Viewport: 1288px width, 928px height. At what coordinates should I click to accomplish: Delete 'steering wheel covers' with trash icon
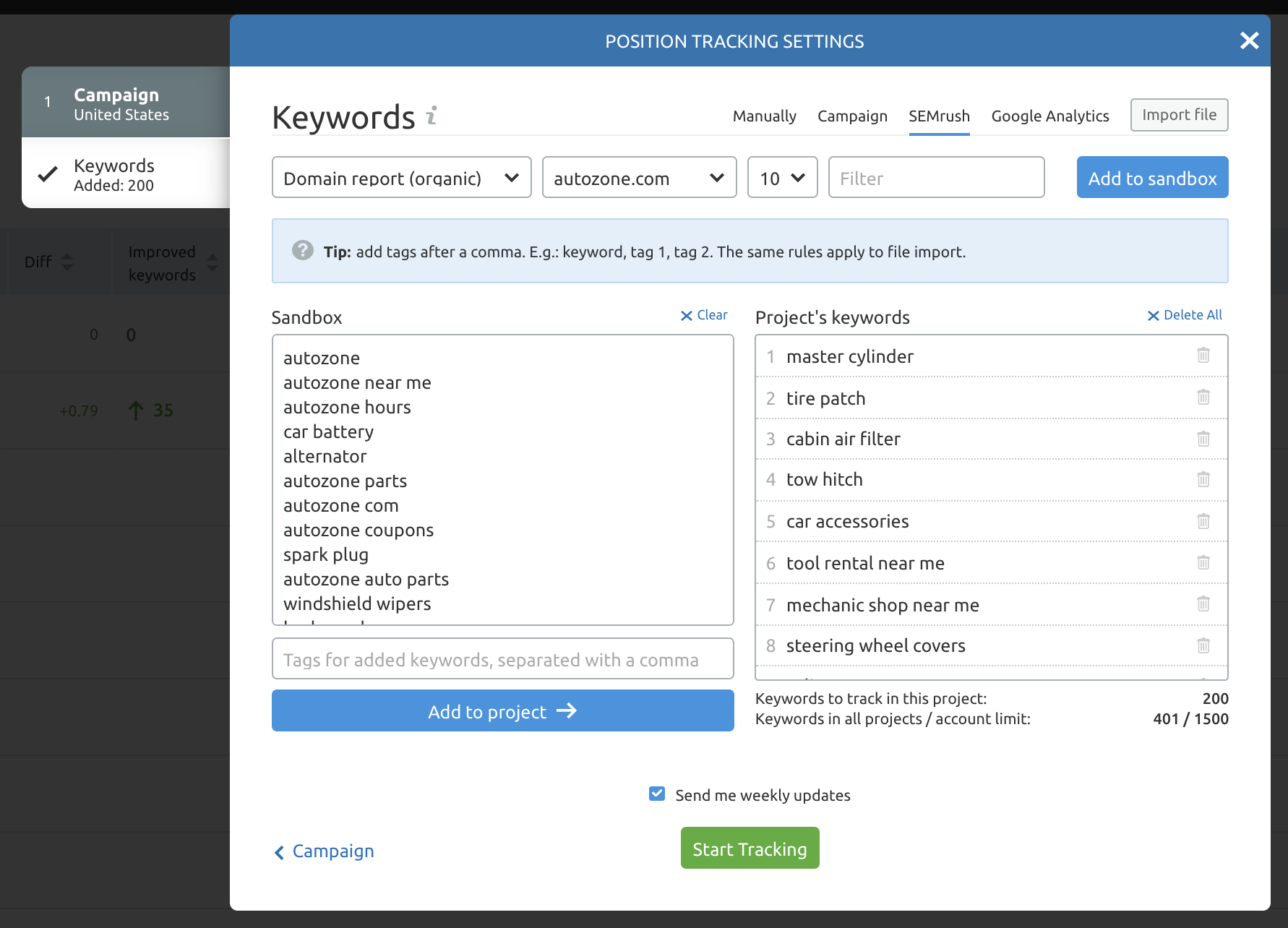1203,645
